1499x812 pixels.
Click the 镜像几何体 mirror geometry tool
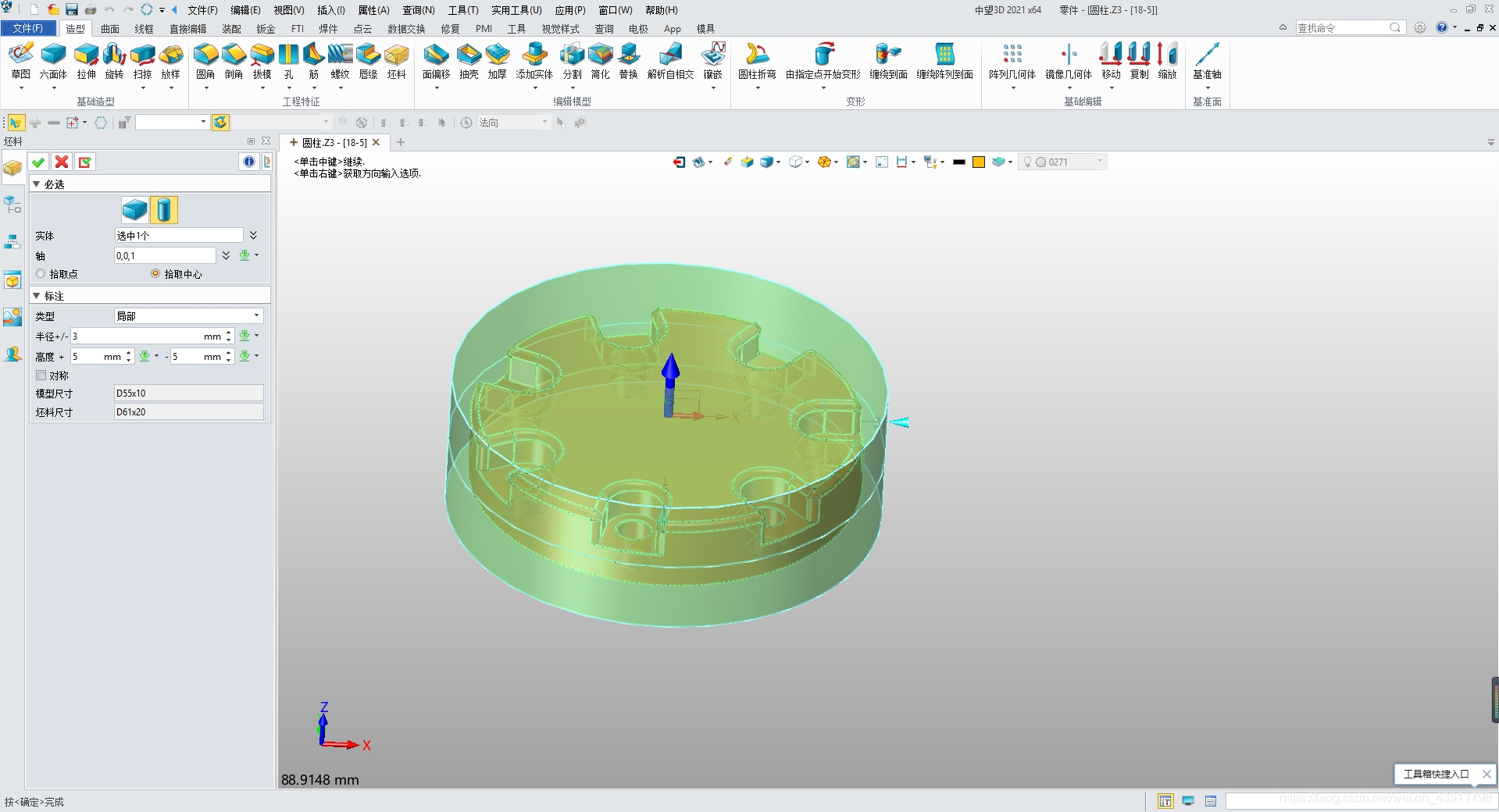(1068, 61)
